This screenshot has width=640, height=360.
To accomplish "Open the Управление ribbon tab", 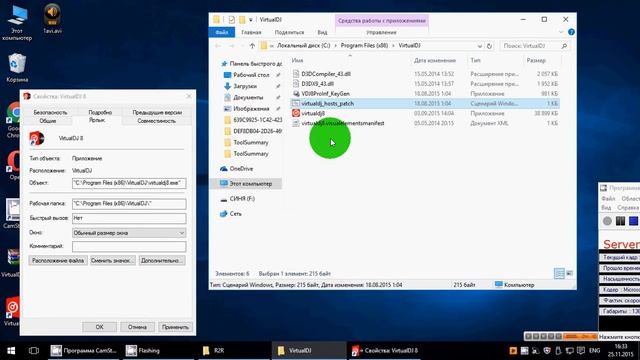I will click(381, 32).
